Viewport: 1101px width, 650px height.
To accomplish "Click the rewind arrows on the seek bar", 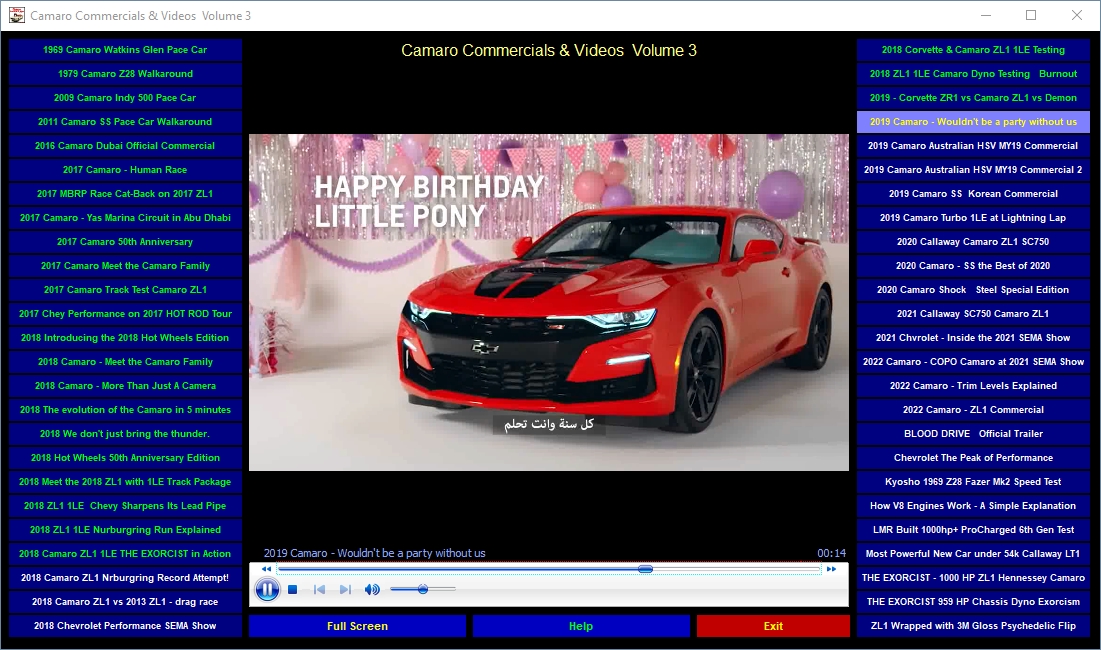I will coord(266,569).
